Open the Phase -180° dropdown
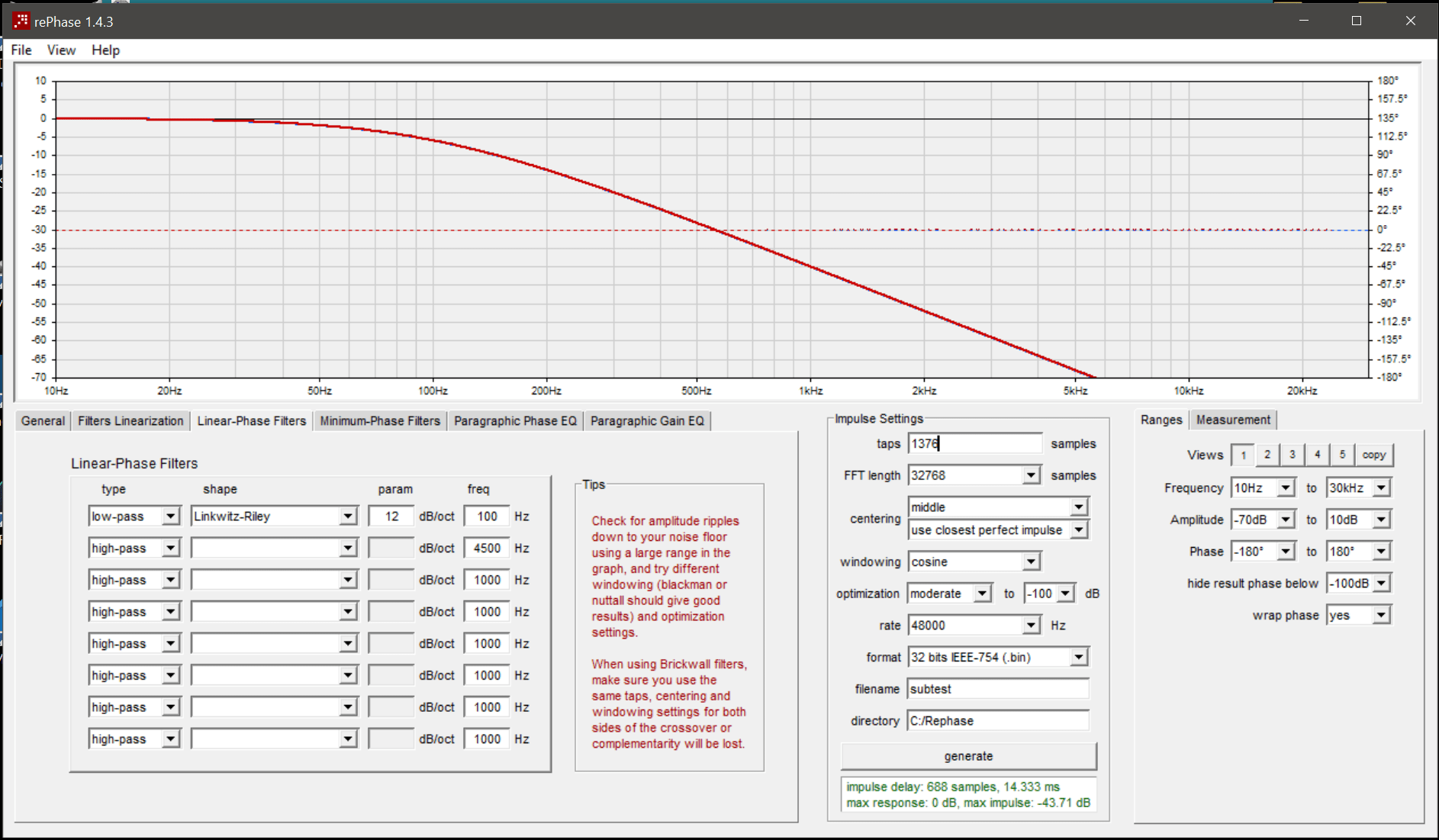 1286,552
